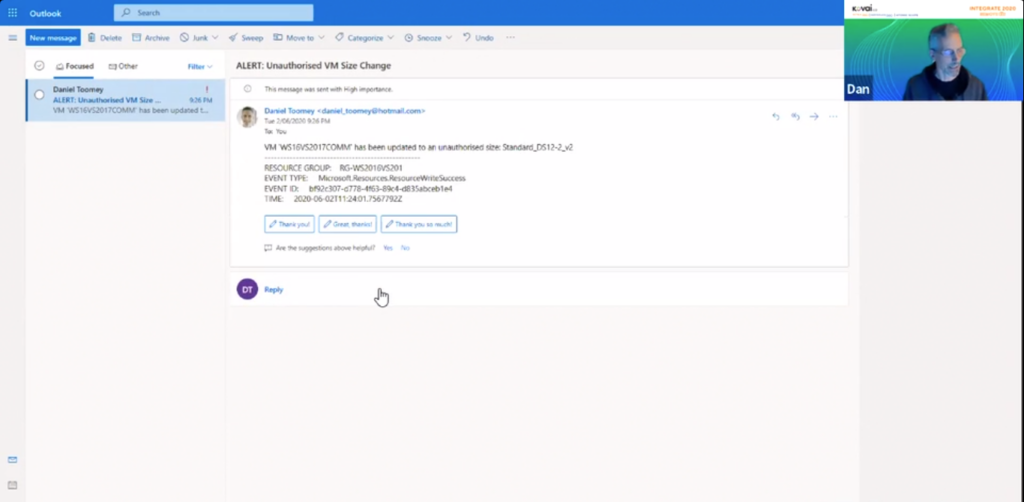Tick the selection circle on Daniel Toomey email

39,95
